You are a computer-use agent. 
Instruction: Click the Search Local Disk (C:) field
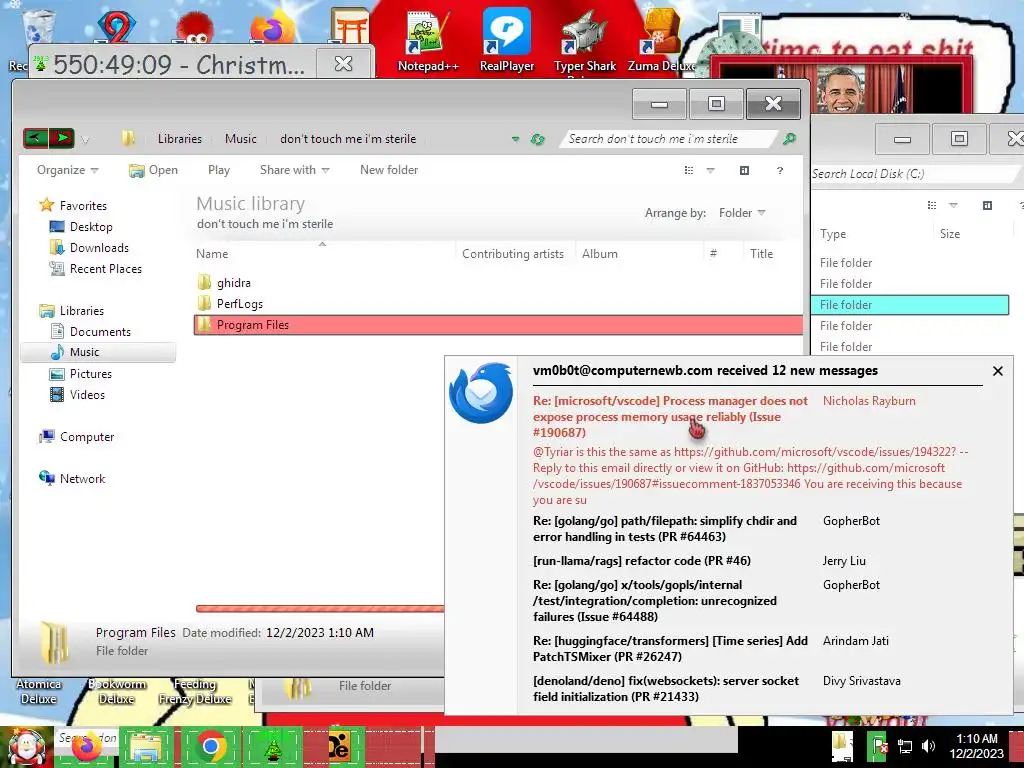click(914, 174)
